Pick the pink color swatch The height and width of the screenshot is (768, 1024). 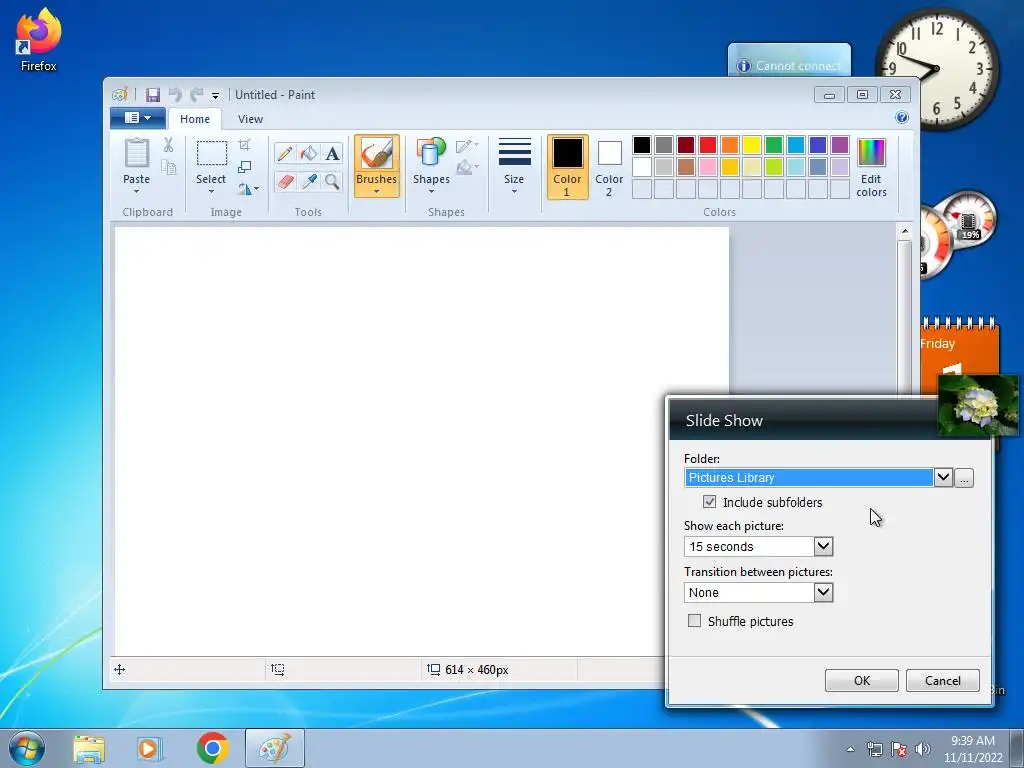point(708,167)
